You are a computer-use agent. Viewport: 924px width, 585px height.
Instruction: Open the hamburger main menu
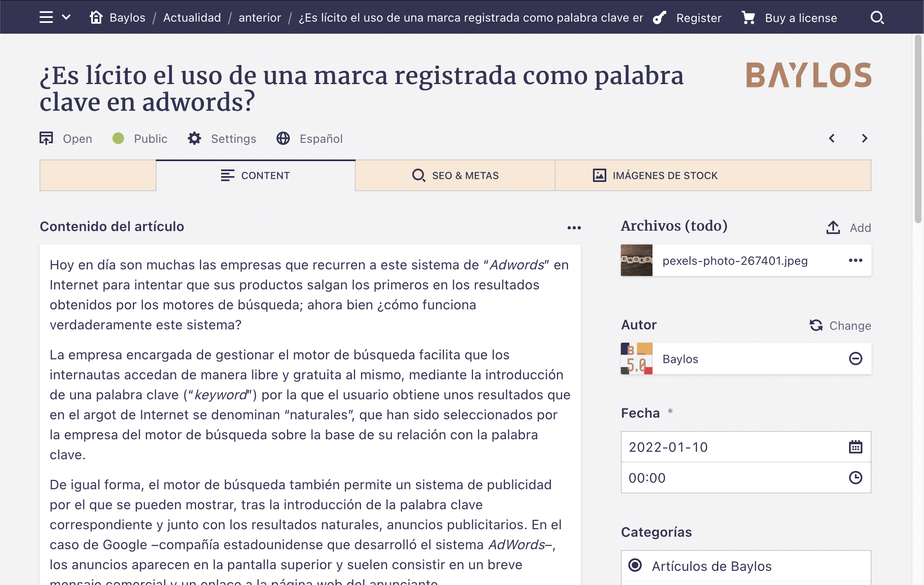point(46,17)
